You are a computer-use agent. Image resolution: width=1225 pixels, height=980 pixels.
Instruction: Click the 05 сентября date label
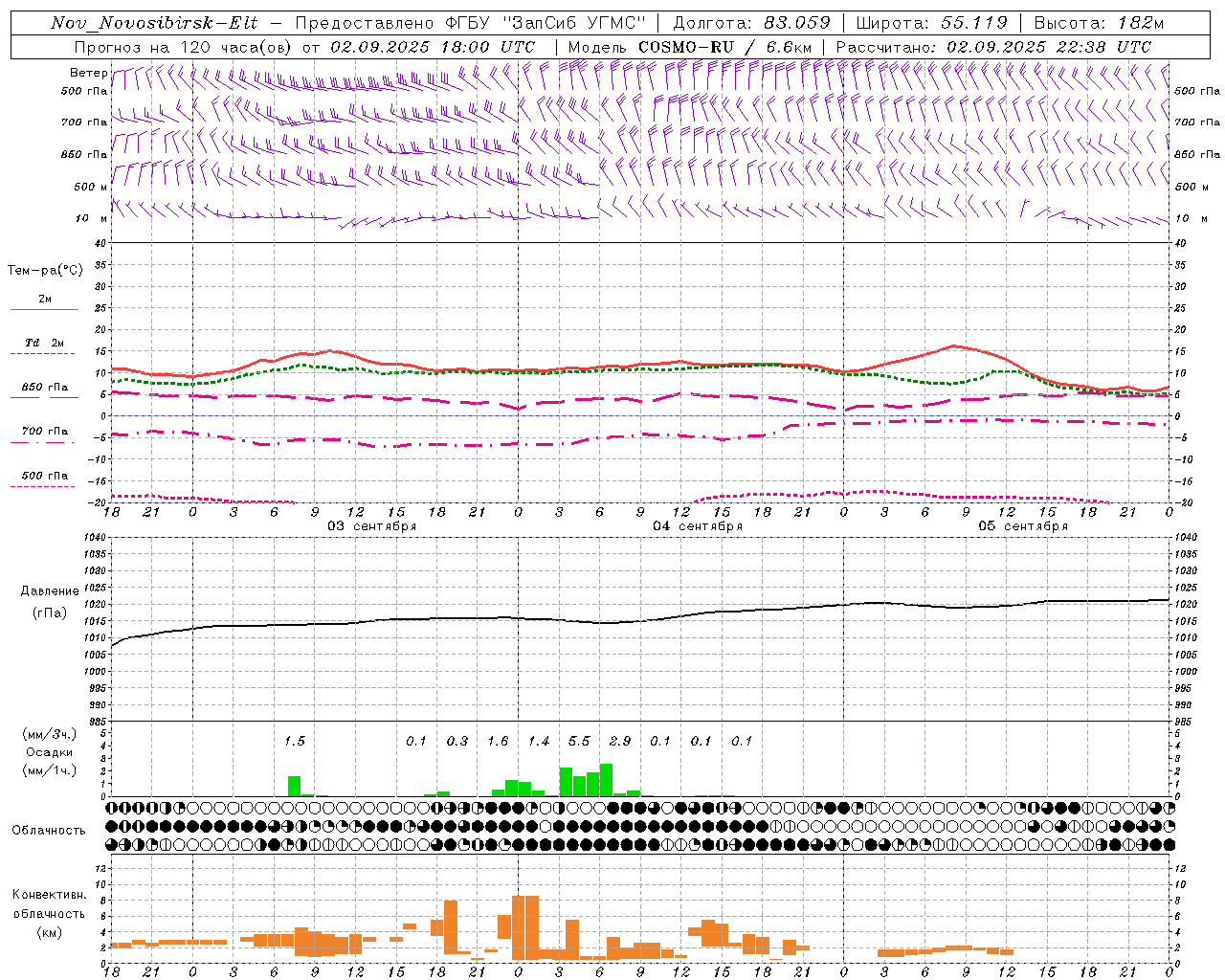click(1023, 526)
